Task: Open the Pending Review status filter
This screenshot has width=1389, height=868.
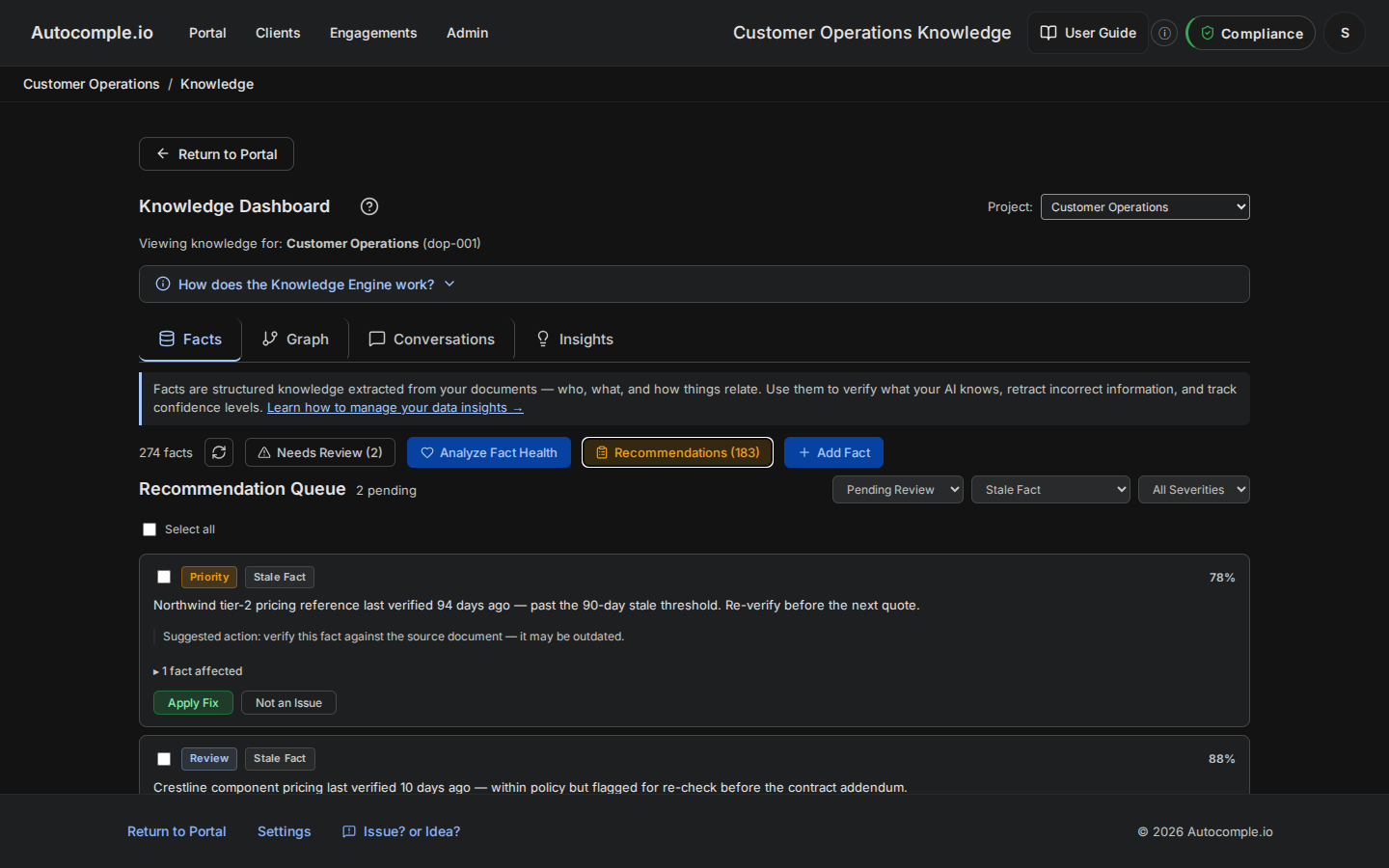Action: [897, 490]
